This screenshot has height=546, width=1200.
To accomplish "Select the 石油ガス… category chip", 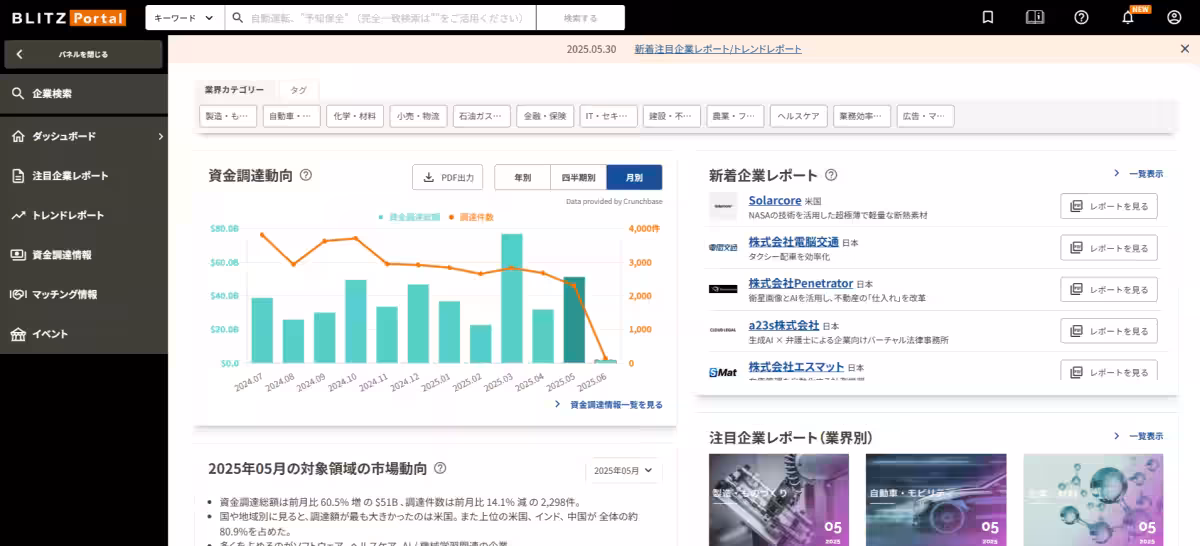I will [482, 116].
